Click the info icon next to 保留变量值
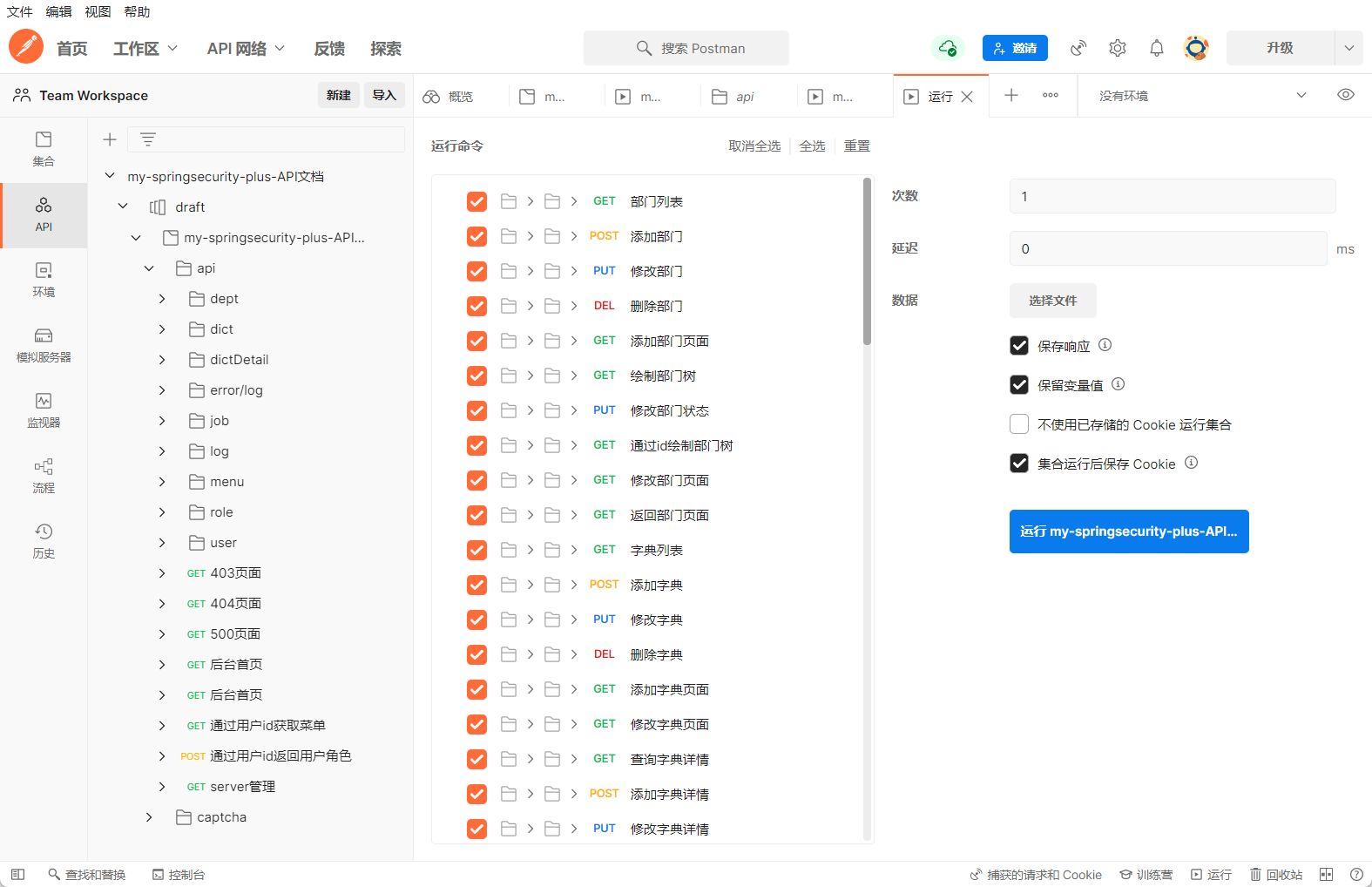Screen dimensions: 1372x887 pyautogui.click(x=1119, y=384)
